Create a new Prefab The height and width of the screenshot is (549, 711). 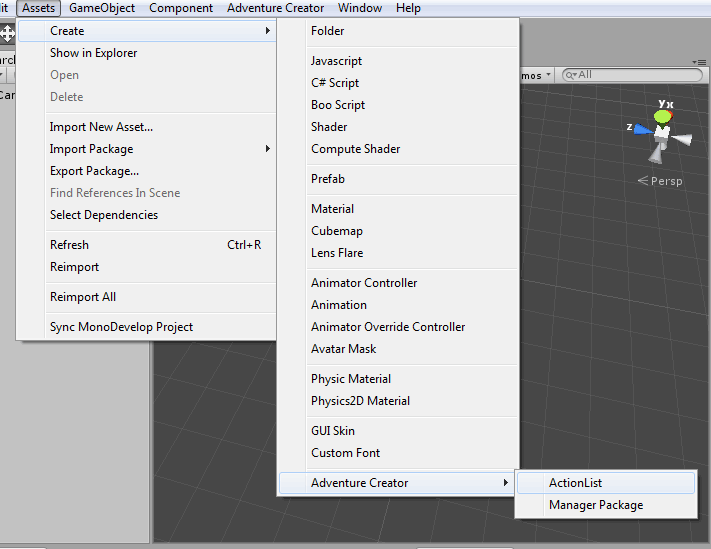tap(398, 179)
